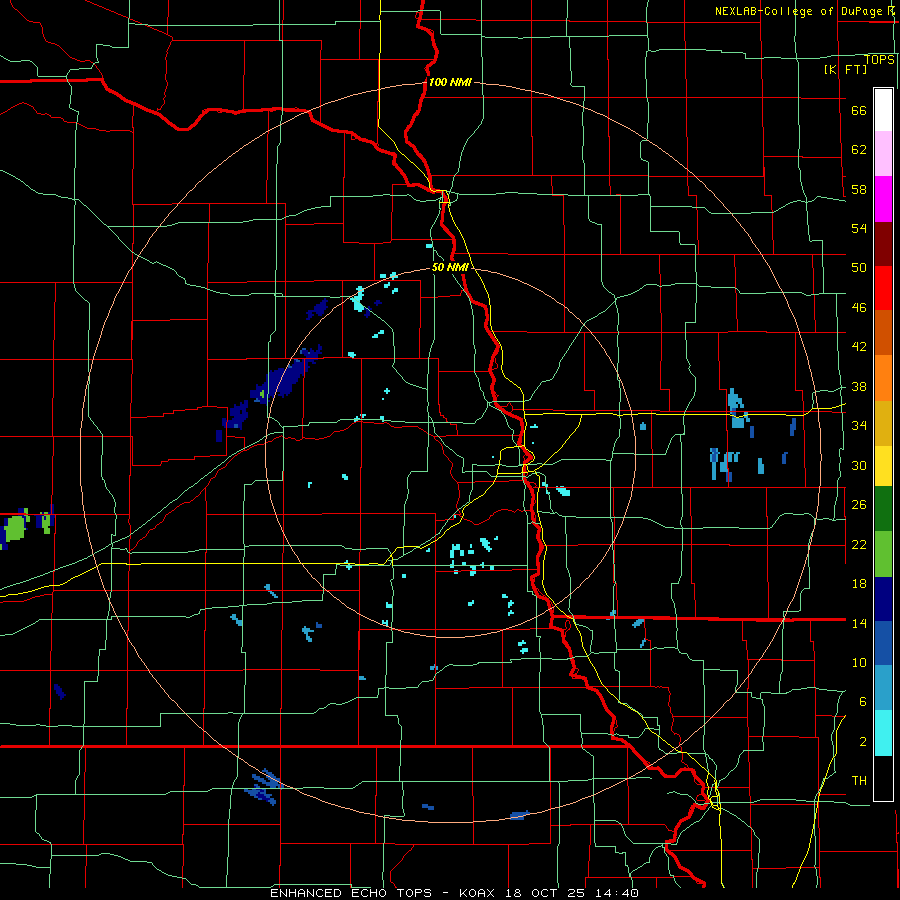Click the "[K FT]" units label
This screenshot has height=900, width=900.
[x=845, y=69]
